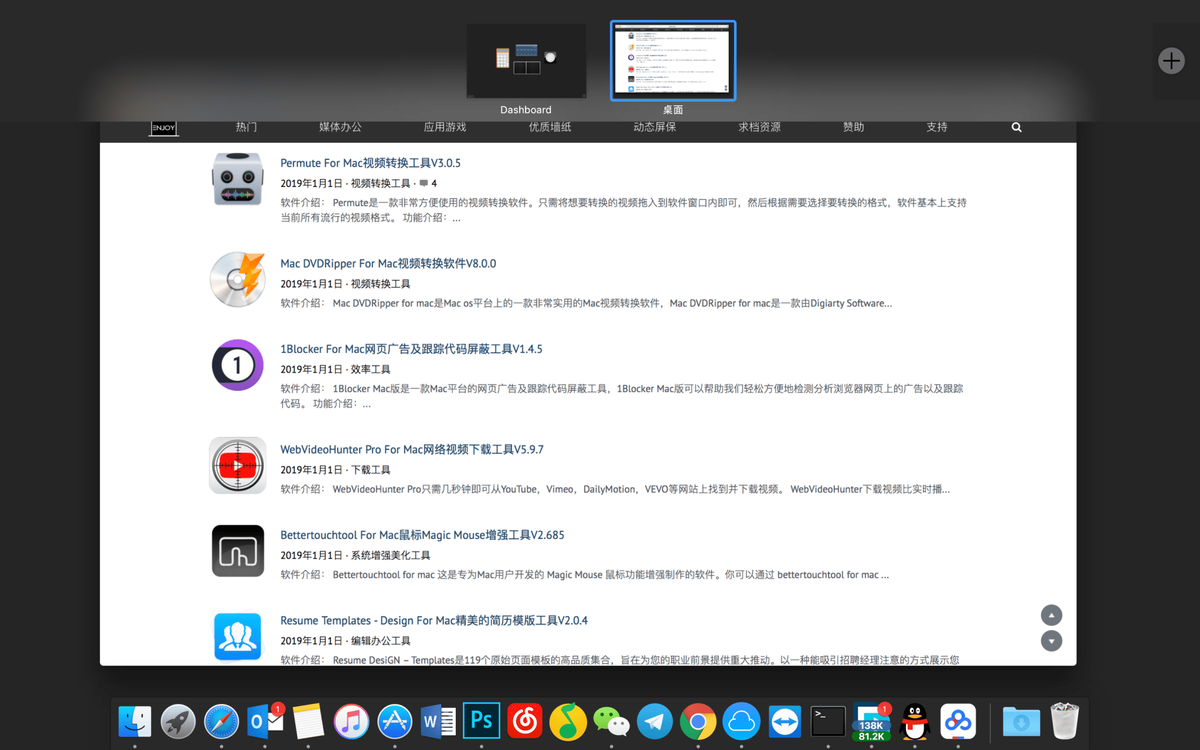1200x750 pixels.
Task: Launch Baidu Netdisk icon in Dock
Action: click(958, 721)
